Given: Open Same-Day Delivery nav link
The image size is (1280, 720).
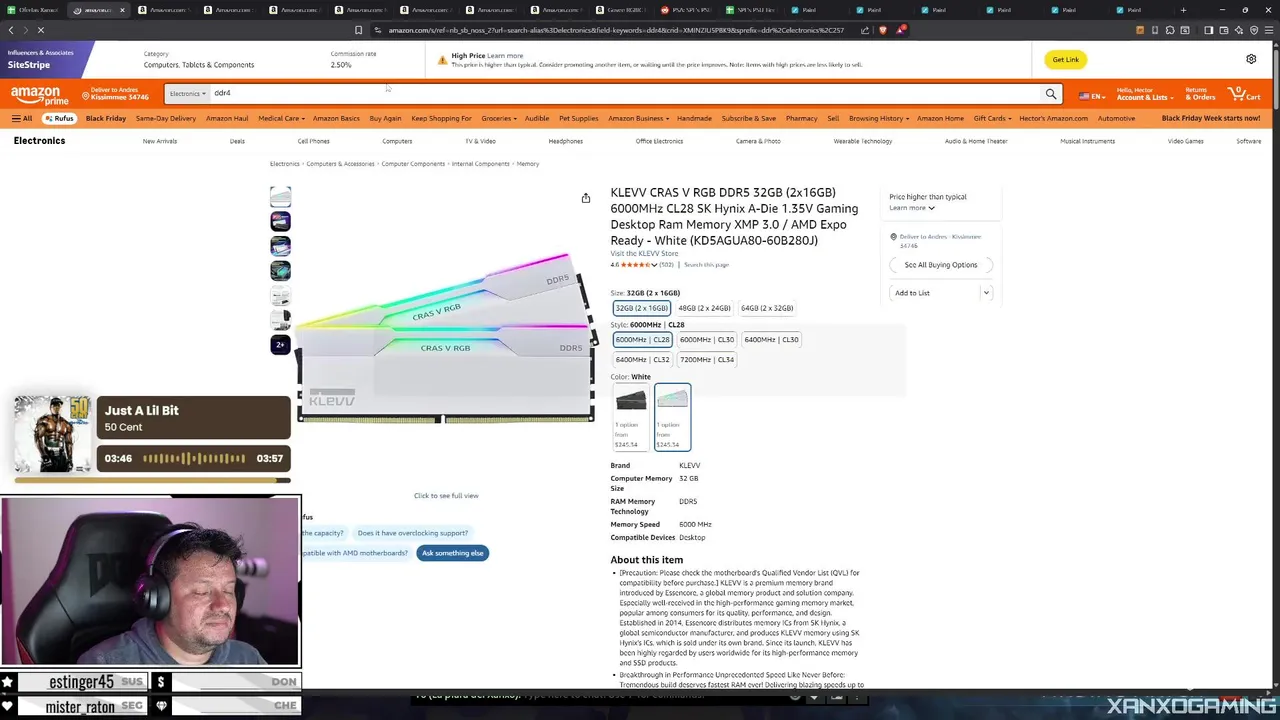Looking at the screenshot, I should click(x=166, y=118).
